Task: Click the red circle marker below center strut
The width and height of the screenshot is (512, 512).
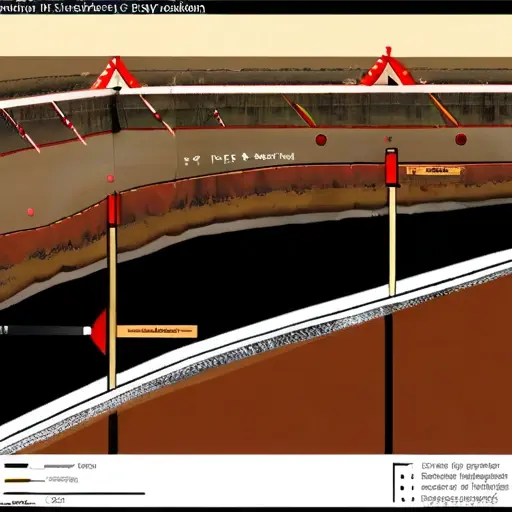Action: click(x=321, y=140)
